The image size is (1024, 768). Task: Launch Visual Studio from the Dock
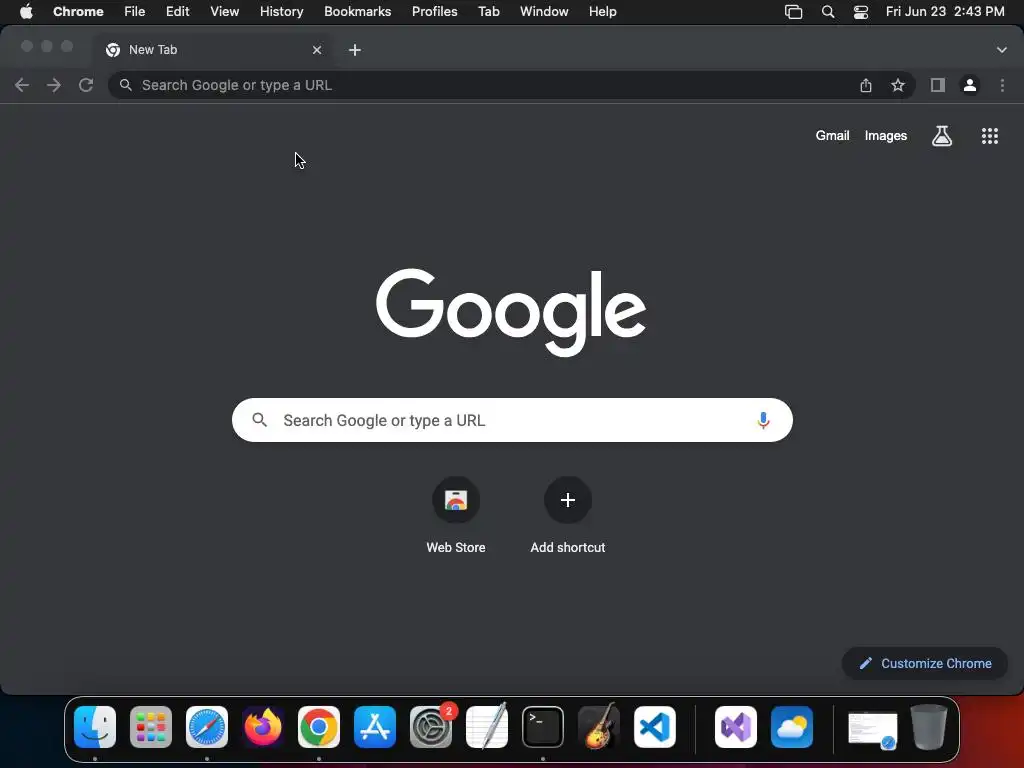[x=736, y=727]
